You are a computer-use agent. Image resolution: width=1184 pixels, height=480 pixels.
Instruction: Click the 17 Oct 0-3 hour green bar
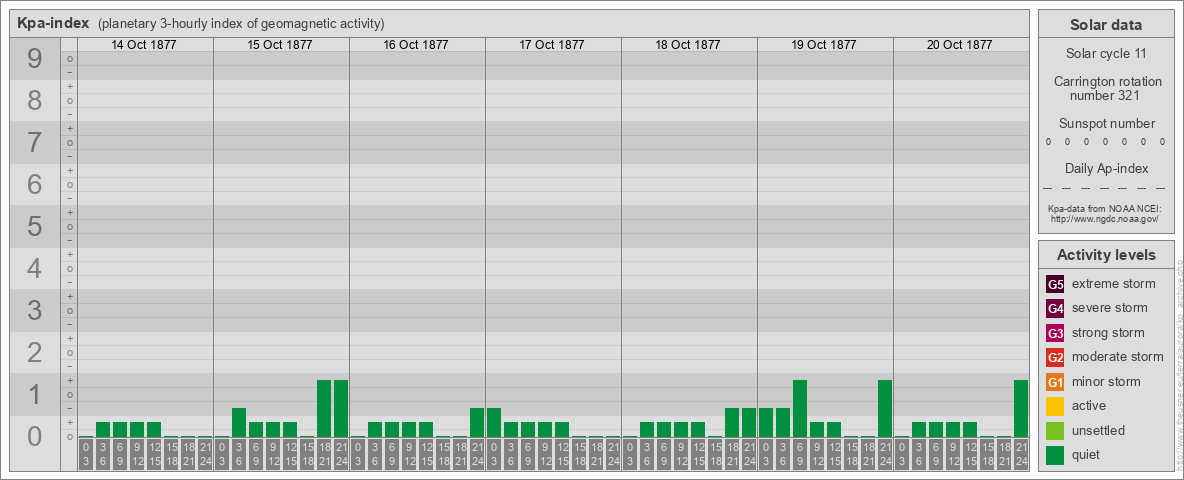click(x=494, y=423)
